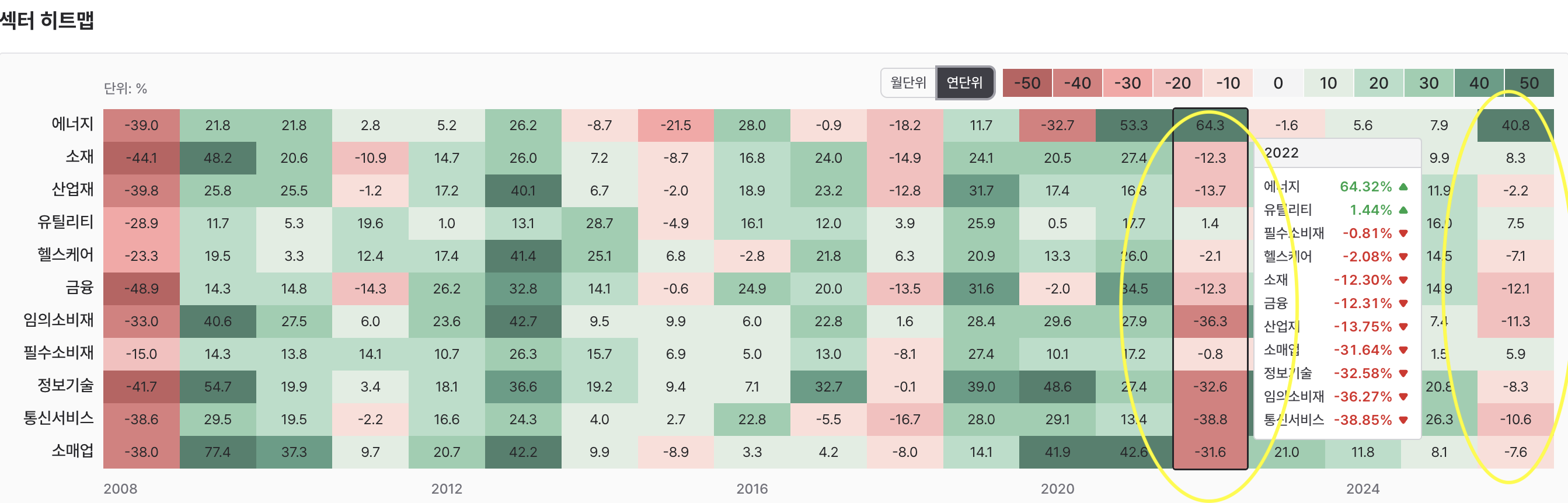Click the 금융 2008 cell showing -48.9

pos(141,289)
